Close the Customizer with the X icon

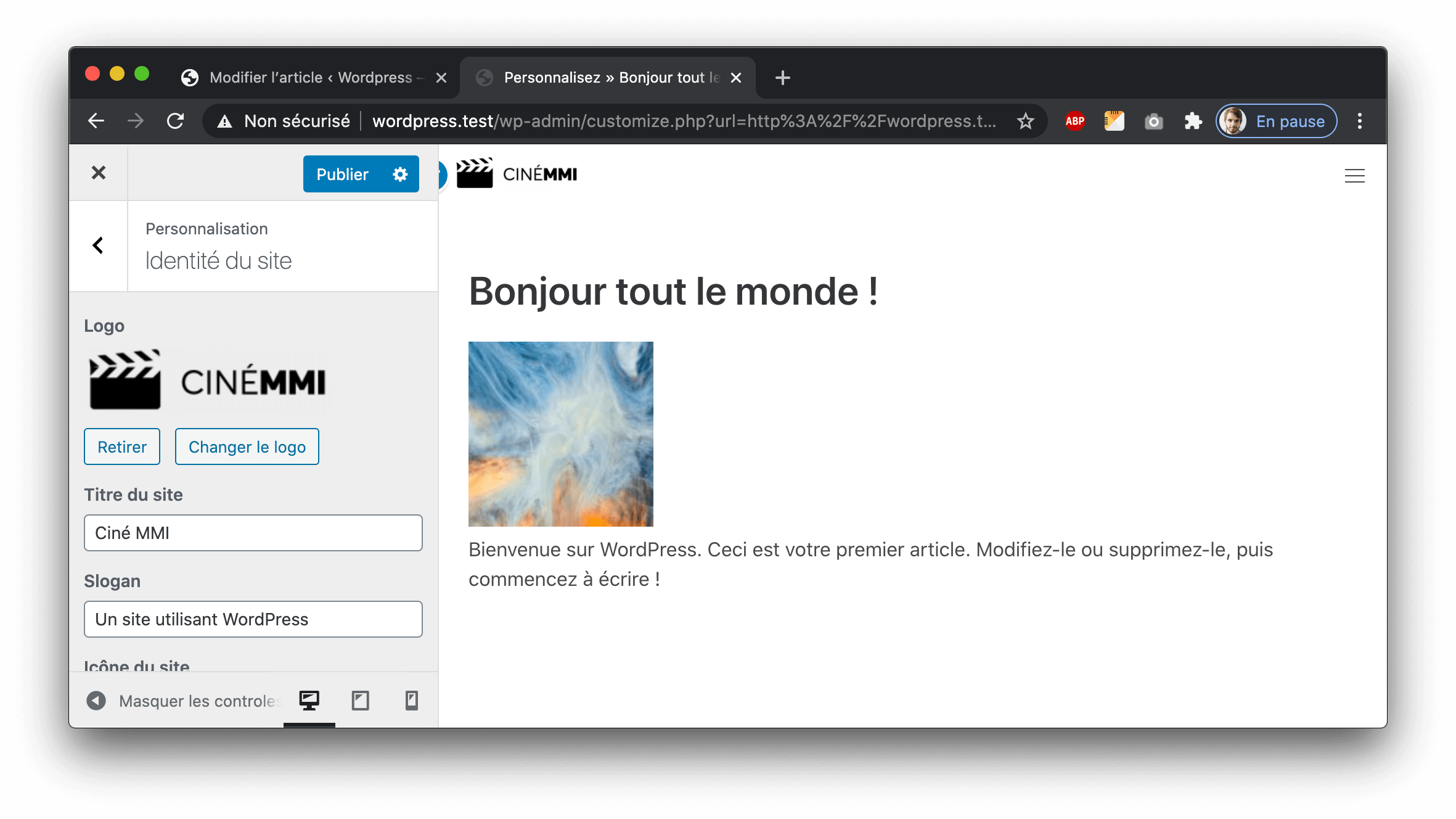(x=99, y=173)
